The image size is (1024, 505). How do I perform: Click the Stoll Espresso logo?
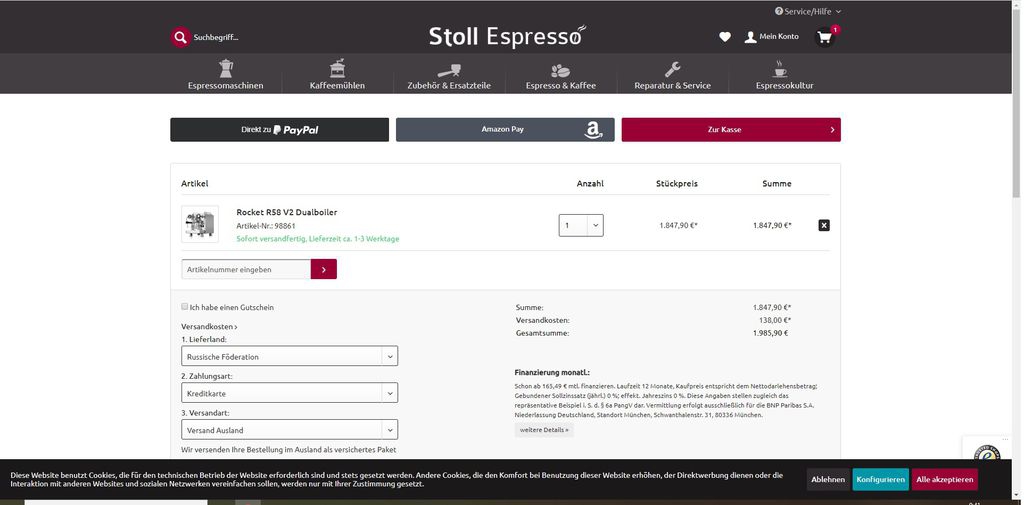pyautogui.click(x=507, y=37)
